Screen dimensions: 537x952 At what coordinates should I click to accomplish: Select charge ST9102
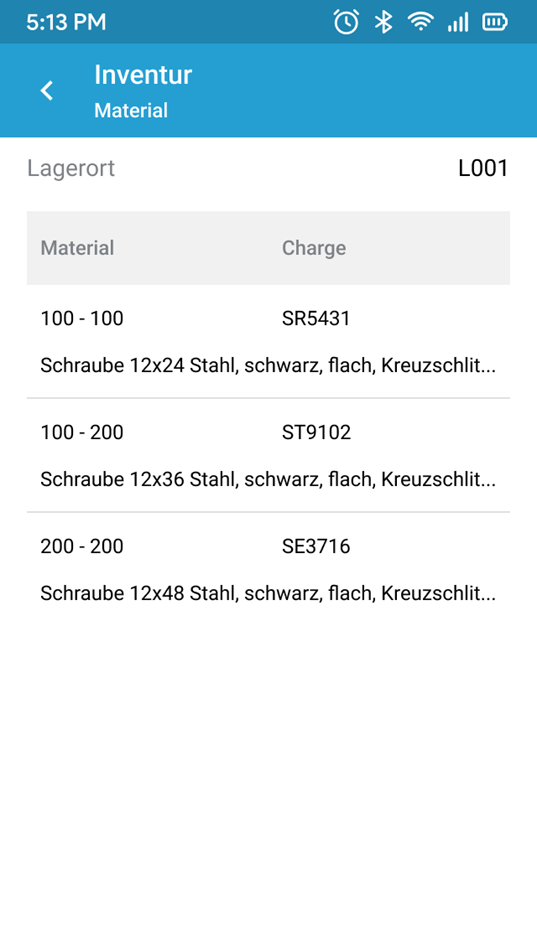click(316, 432)
